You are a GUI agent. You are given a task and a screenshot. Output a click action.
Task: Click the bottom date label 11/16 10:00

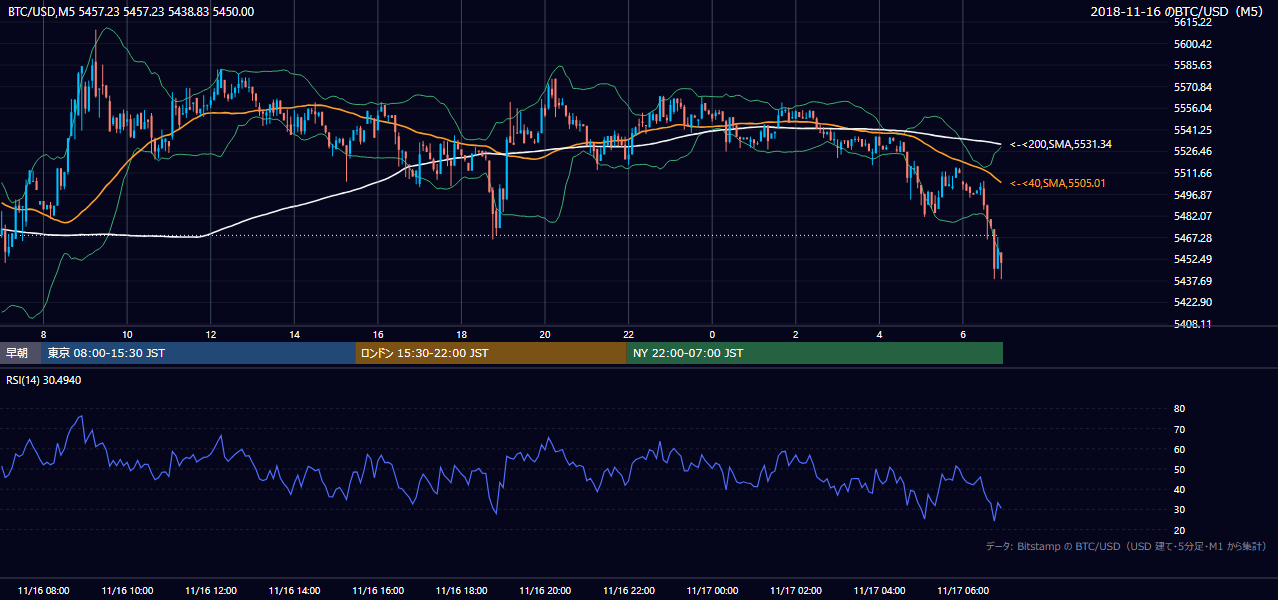coord(127,591)
